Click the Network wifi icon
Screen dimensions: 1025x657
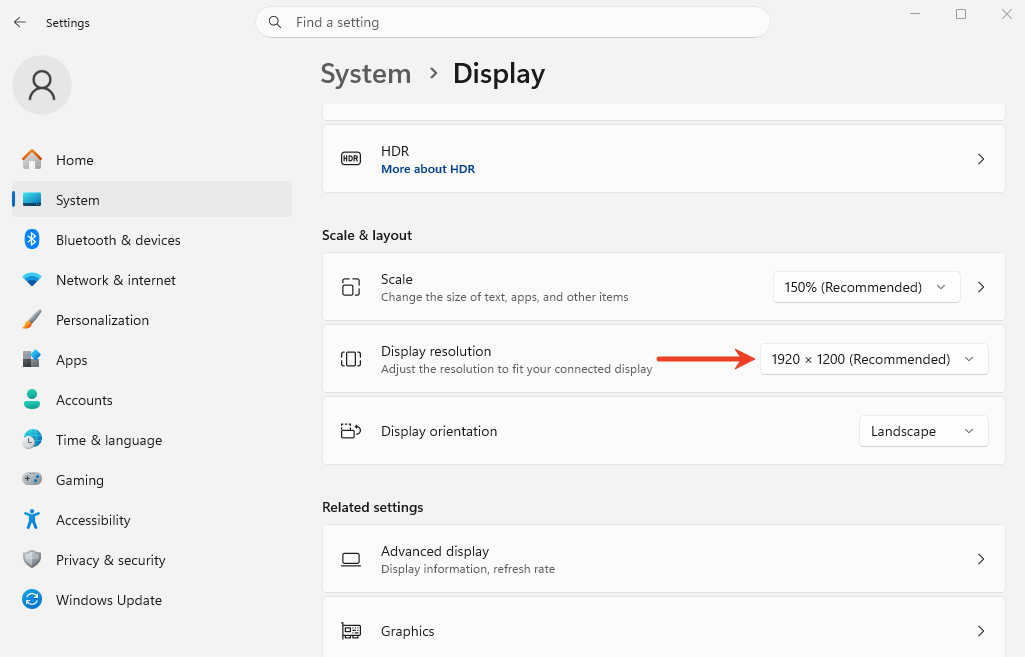(x=32, y=279)
